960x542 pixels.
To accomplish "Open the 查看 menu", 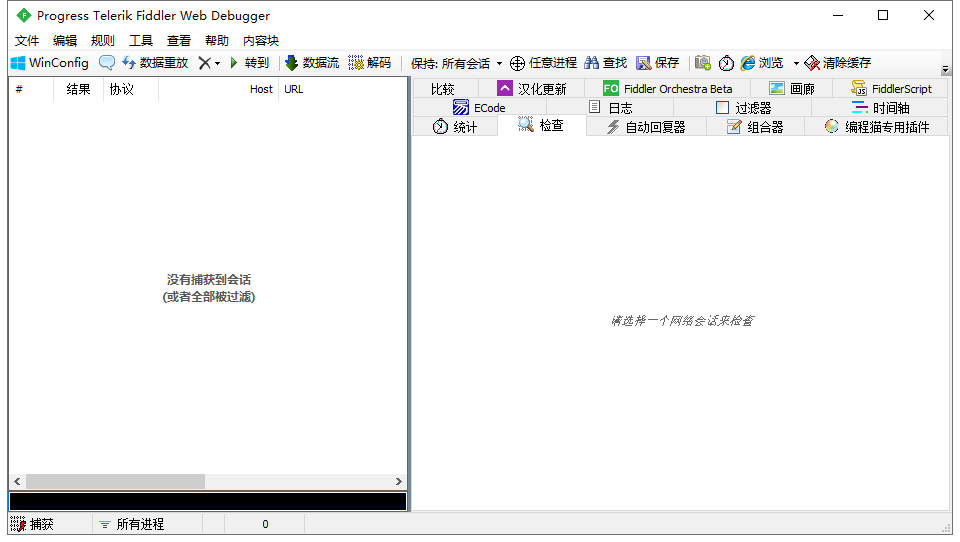I will pos(179,40).
